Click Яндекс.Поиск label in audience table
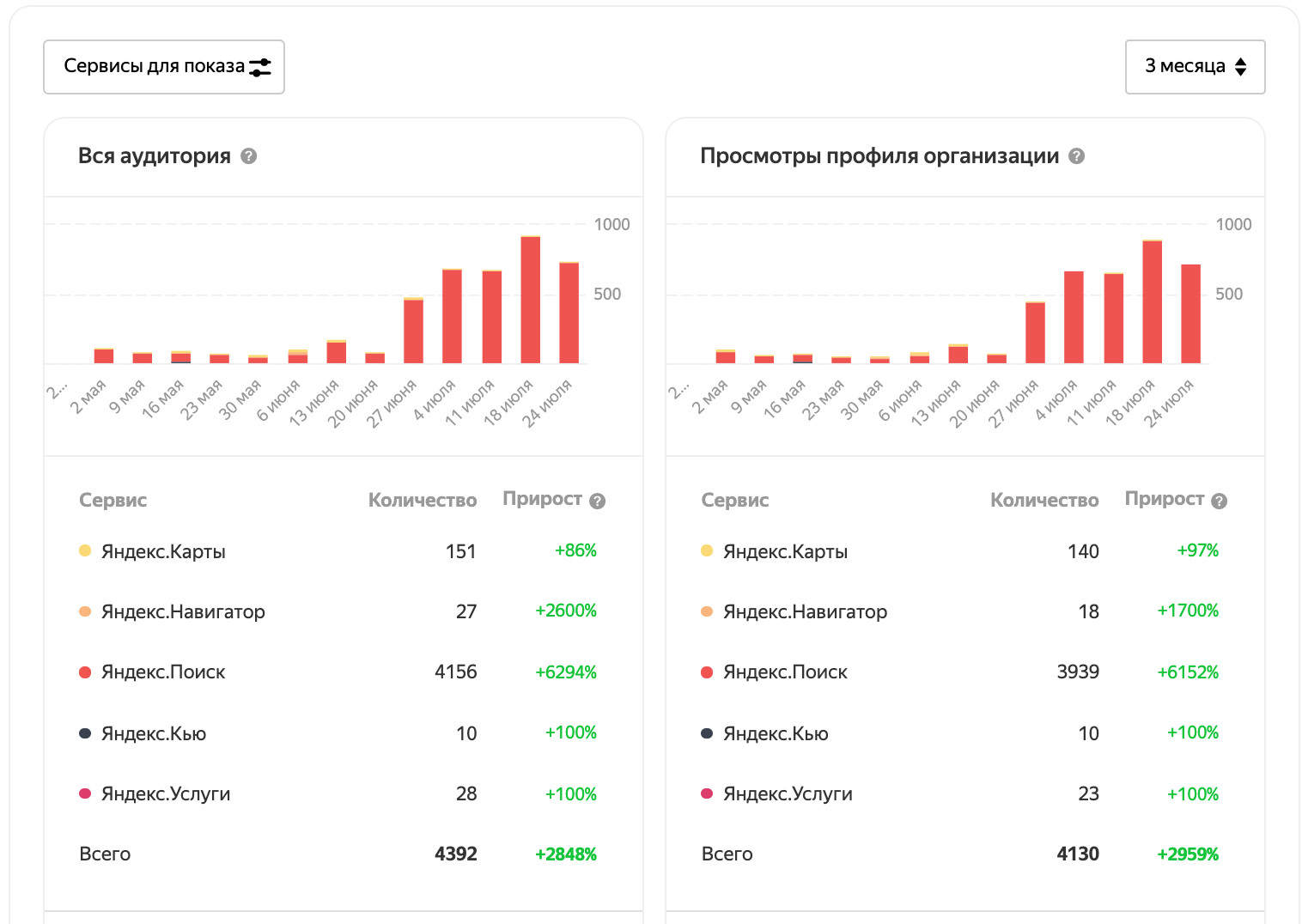 click(x=163, y=672)
